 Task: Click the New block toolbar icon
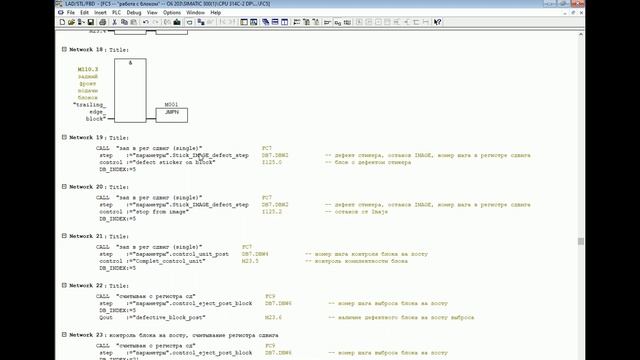62,22
